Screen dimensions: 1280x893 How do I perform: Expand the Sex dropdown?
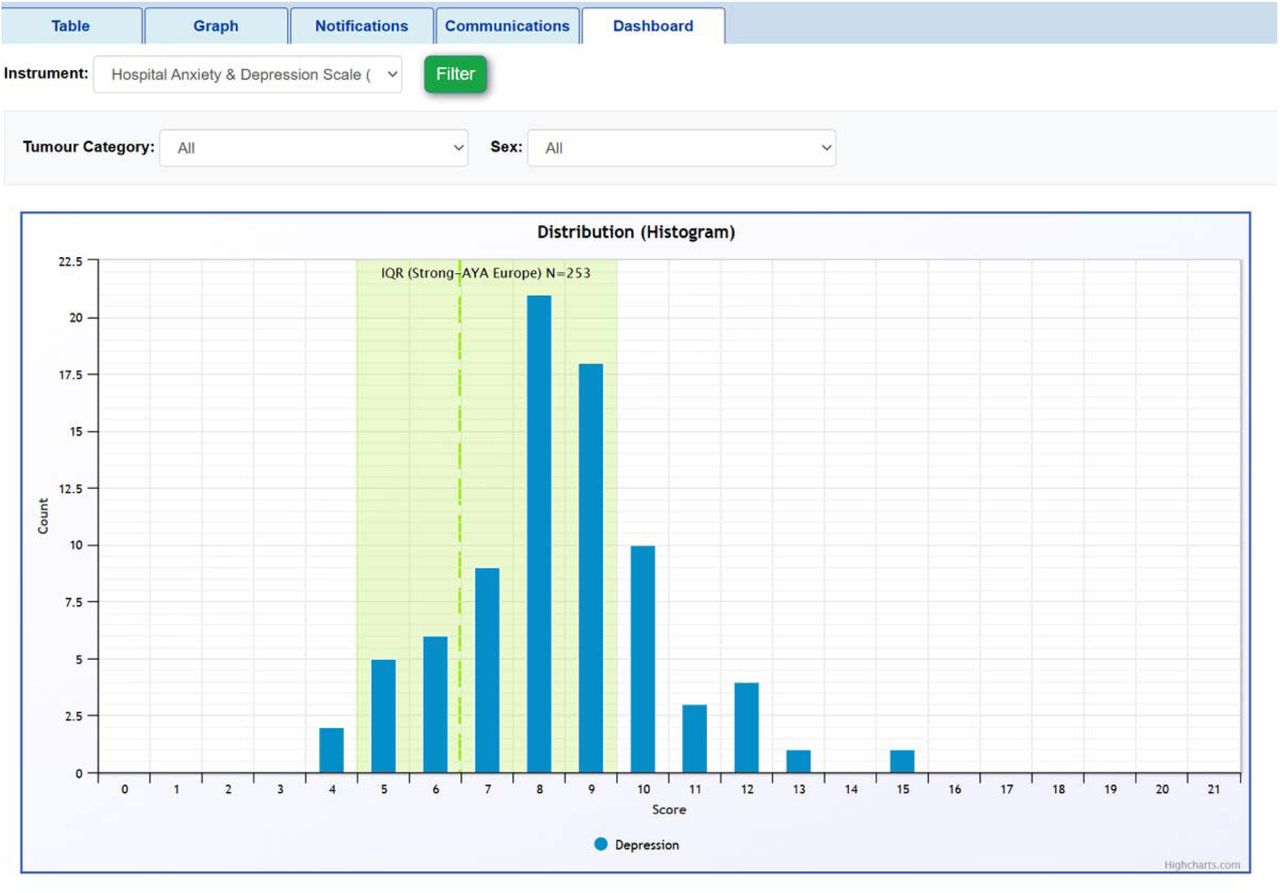pyautogui.click(x=682, y=147)
